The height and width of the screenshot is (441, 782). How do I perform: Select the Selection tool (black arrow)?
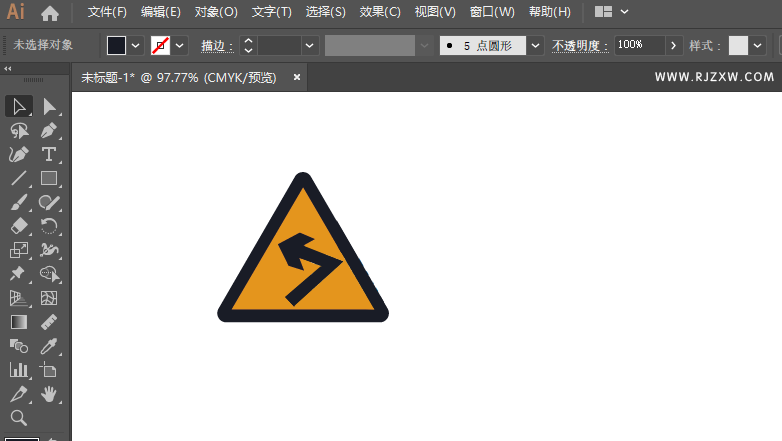pyautogui.click(x=19, y=107)
